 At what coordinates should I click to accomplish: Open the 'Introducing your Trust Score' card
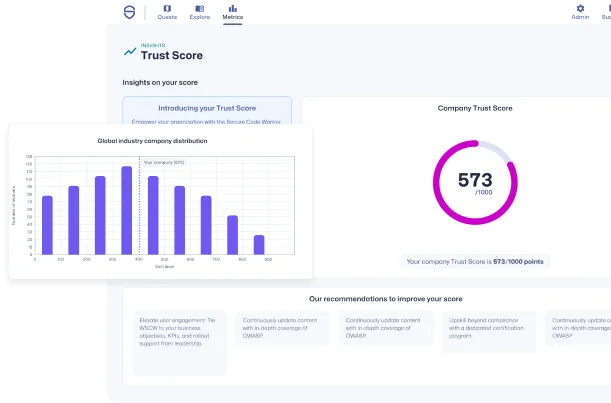pyautogui.click(x=207, y=110)
